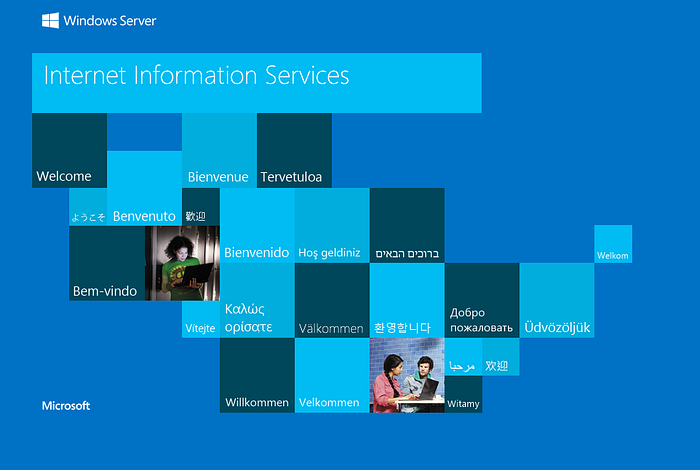Select the Välkommen tile

pyautogui.click(x=332, y=300)
